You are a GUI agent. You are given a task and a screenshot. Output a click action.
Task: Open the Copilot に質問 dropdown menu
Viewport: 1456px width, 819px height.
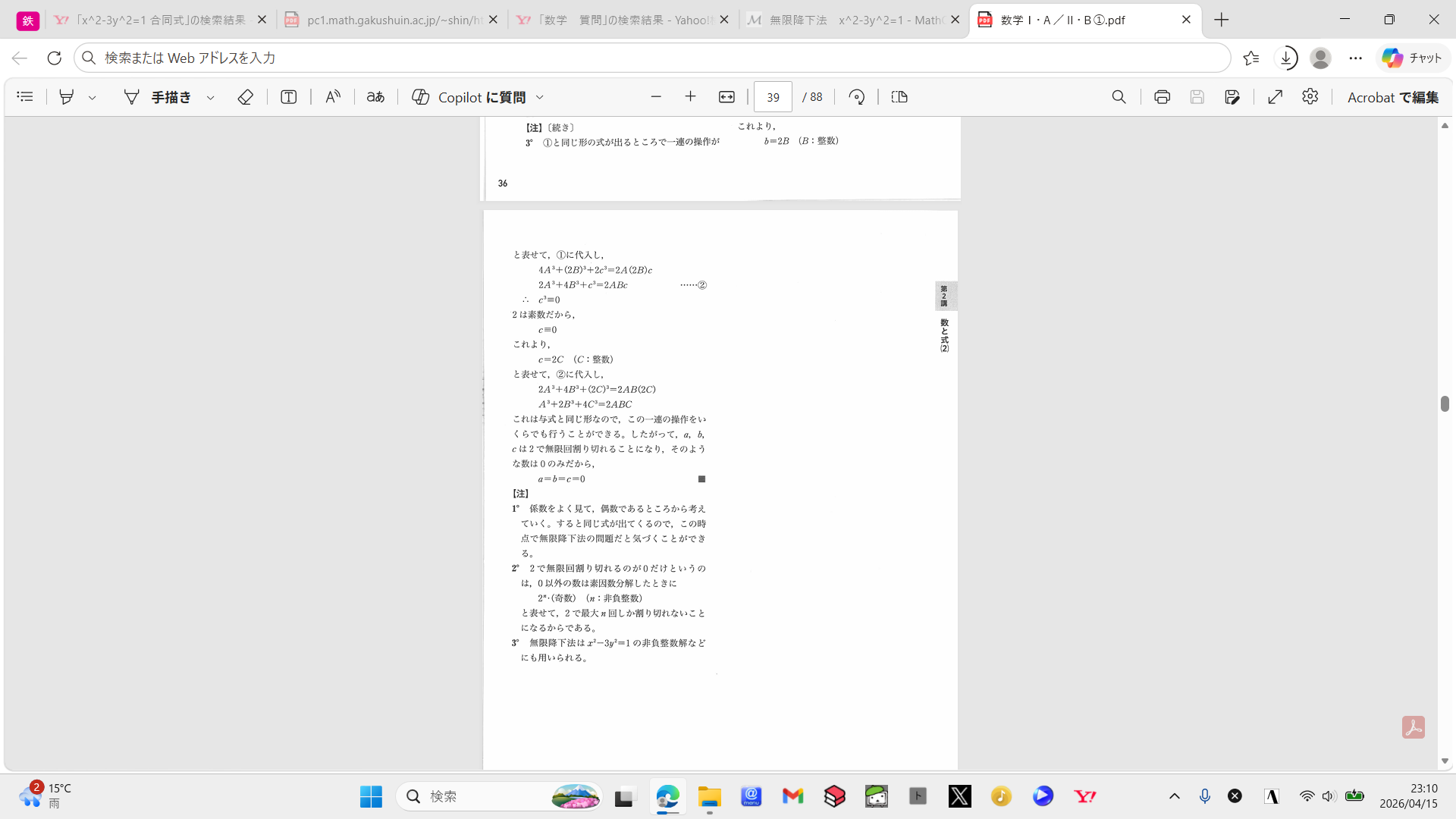coord(539,96)
